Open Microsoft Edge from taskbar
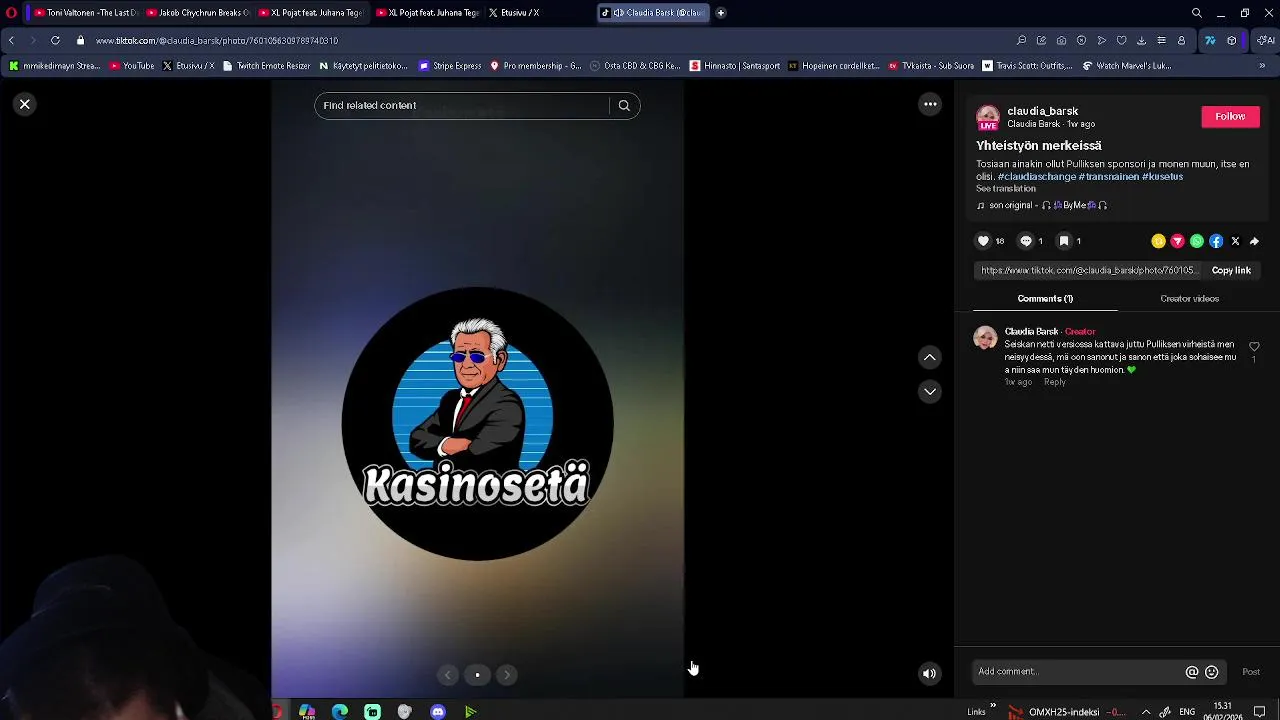The height and width of the screenshot is (720, 1280). [340, 712]
